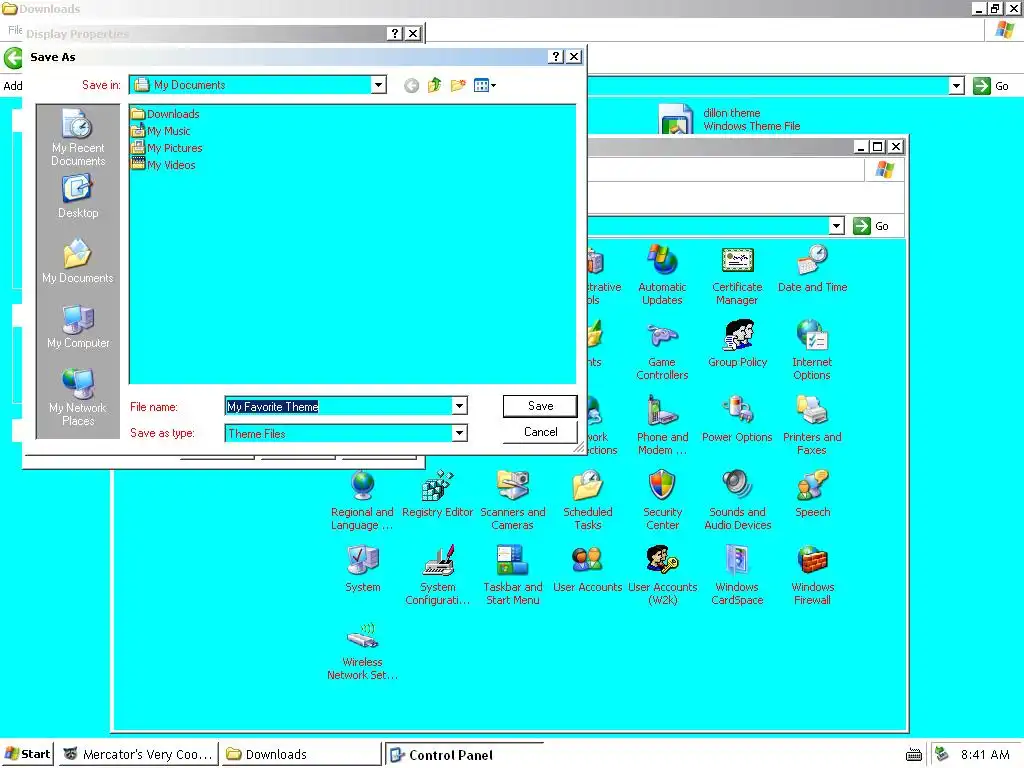Viewport: 1024px width, 768px height.
Task: Open Scheduled Tasks folder
Action: tap(588, 500)
